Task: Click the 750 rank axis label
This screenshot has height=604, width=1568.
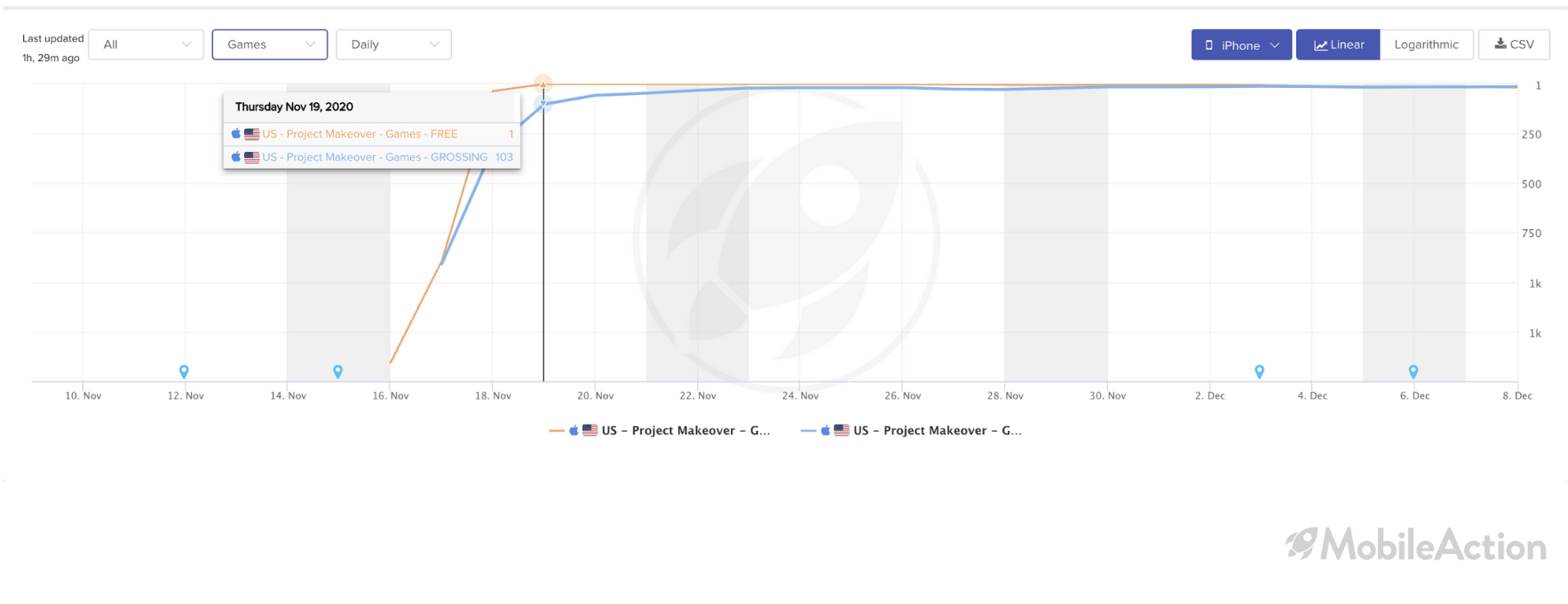Action: pos(1532,234)
